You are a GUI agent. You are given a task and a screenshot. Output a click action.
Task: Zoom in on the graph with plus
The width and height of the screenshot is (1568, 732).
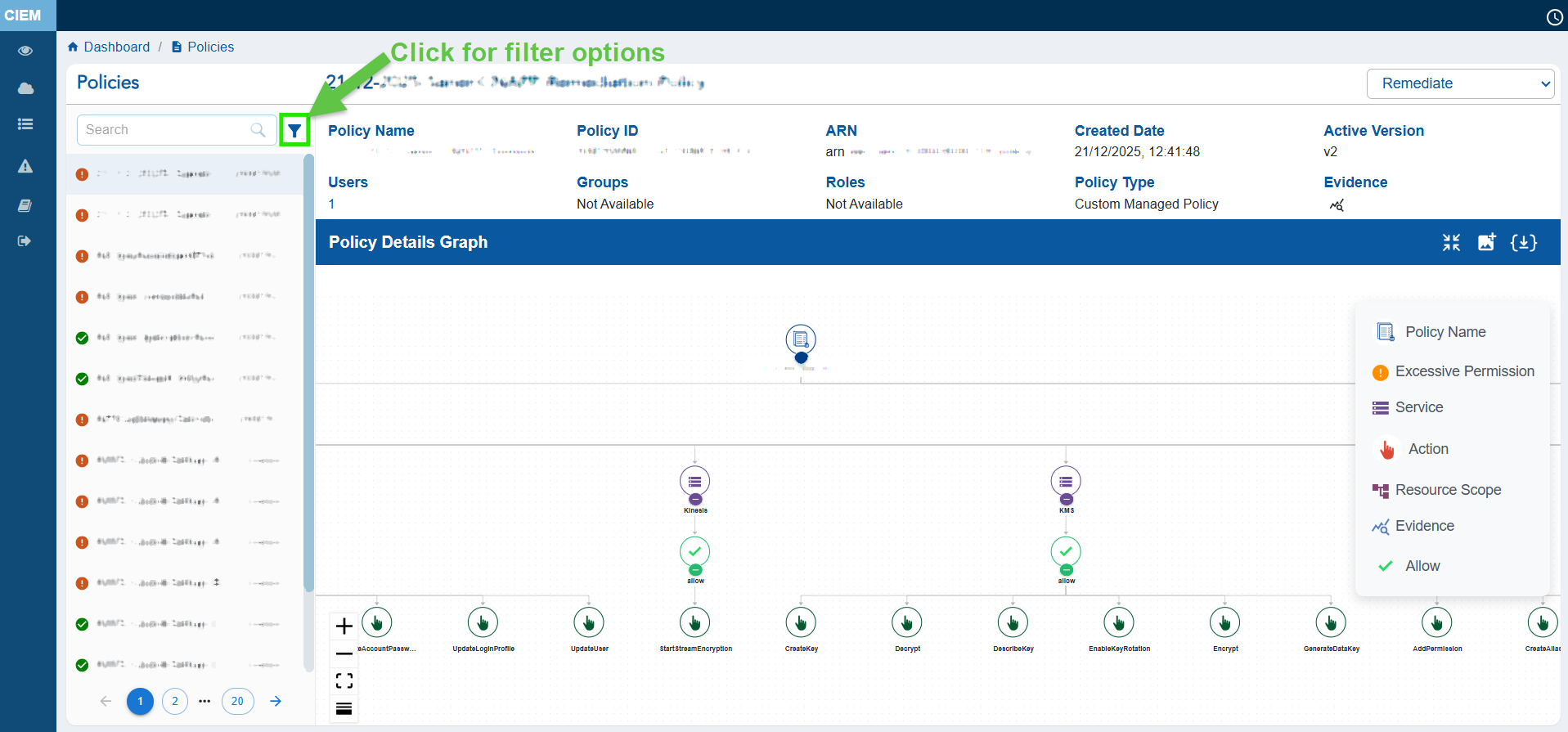[344, 626]
